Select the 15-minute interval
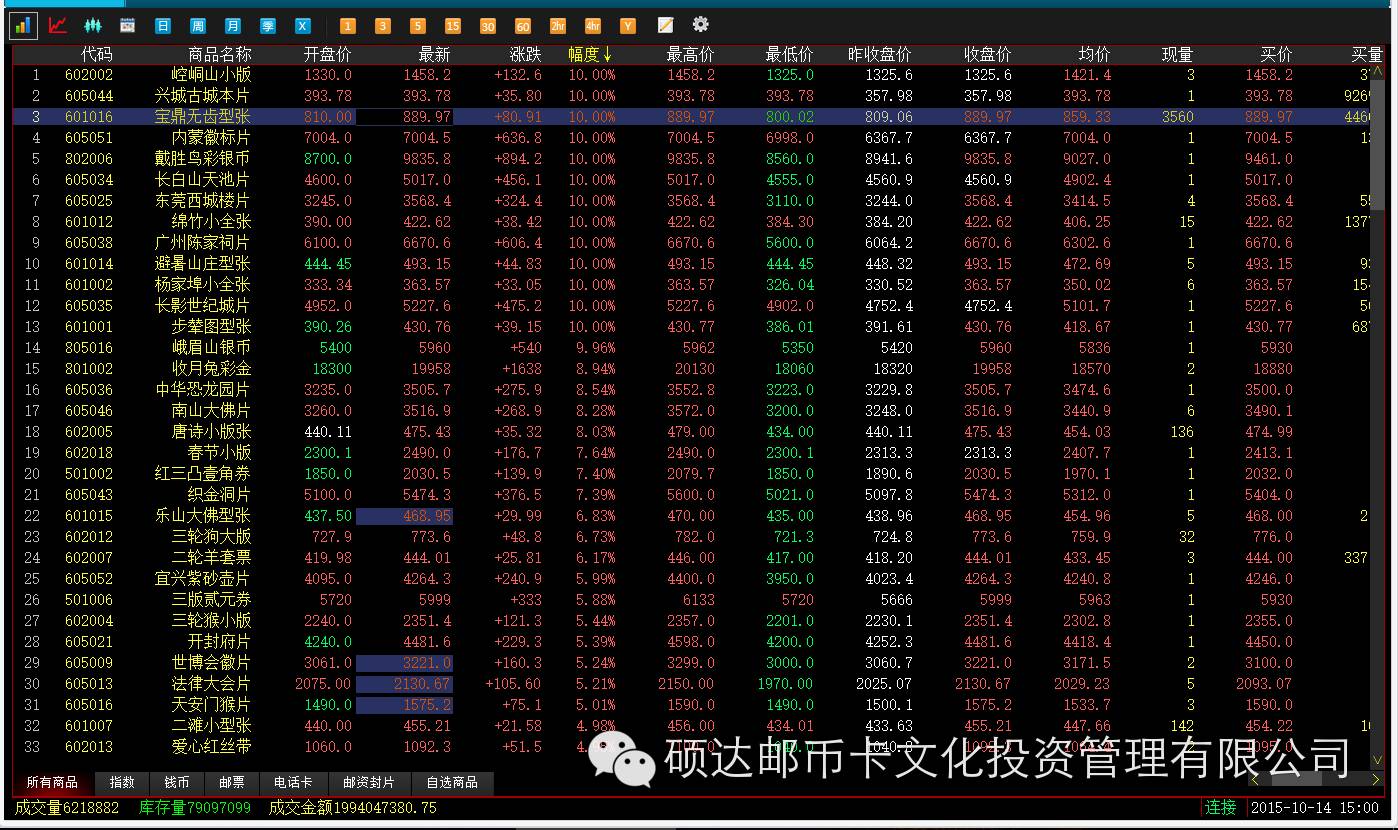Image resolution: width=1398 pixels, height=830 pixels. tap(453, 26)
